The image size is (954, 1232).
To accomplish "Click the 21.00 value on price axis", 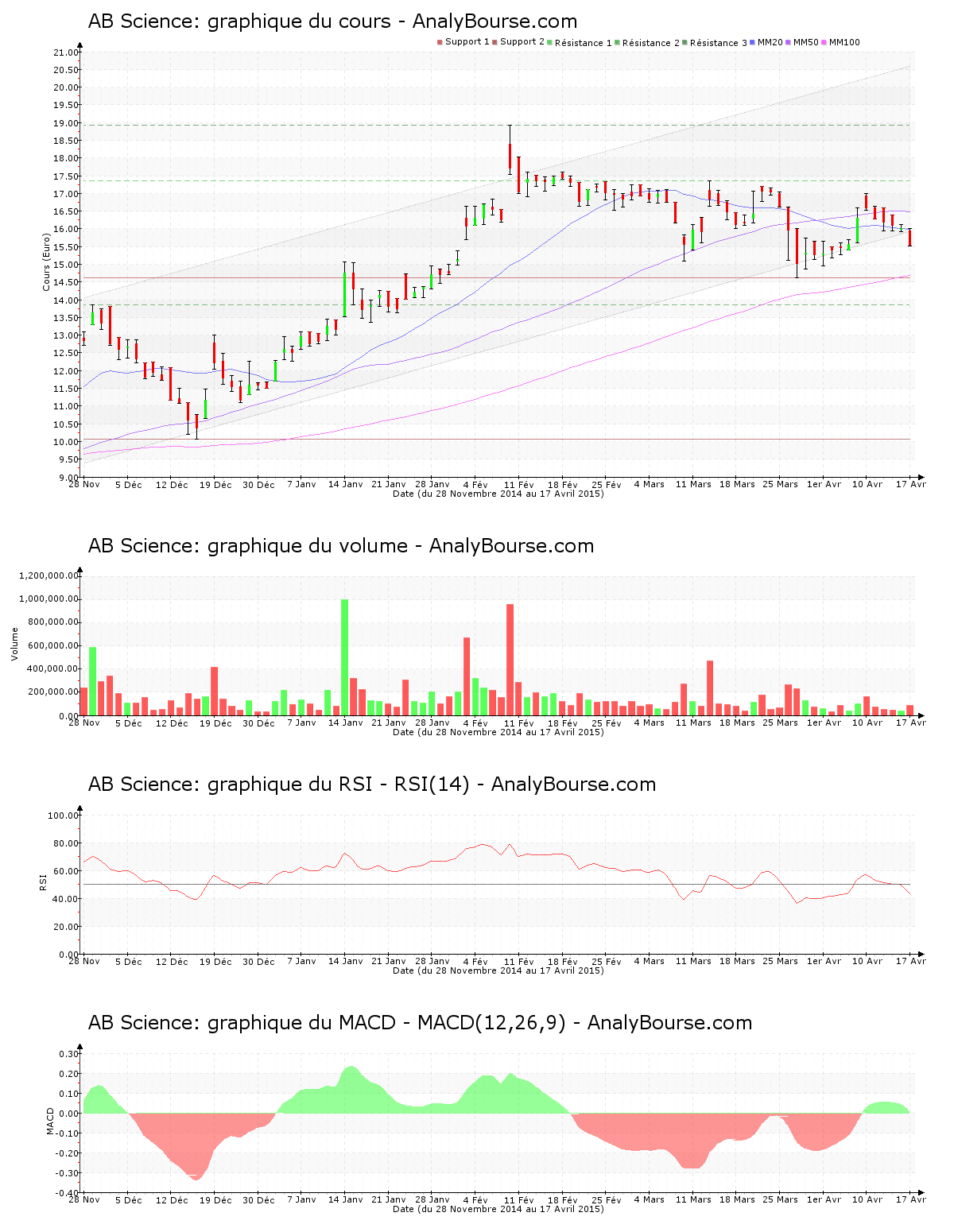I will (x=66, y=52).
